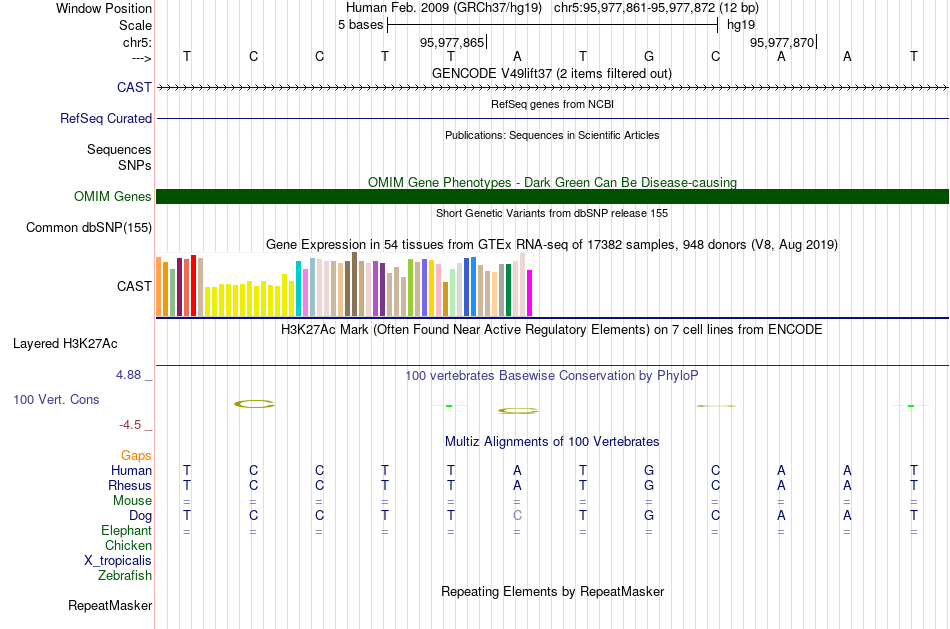Click the OMIM Genes track label
950x629 pixels.
click(112, 196)
